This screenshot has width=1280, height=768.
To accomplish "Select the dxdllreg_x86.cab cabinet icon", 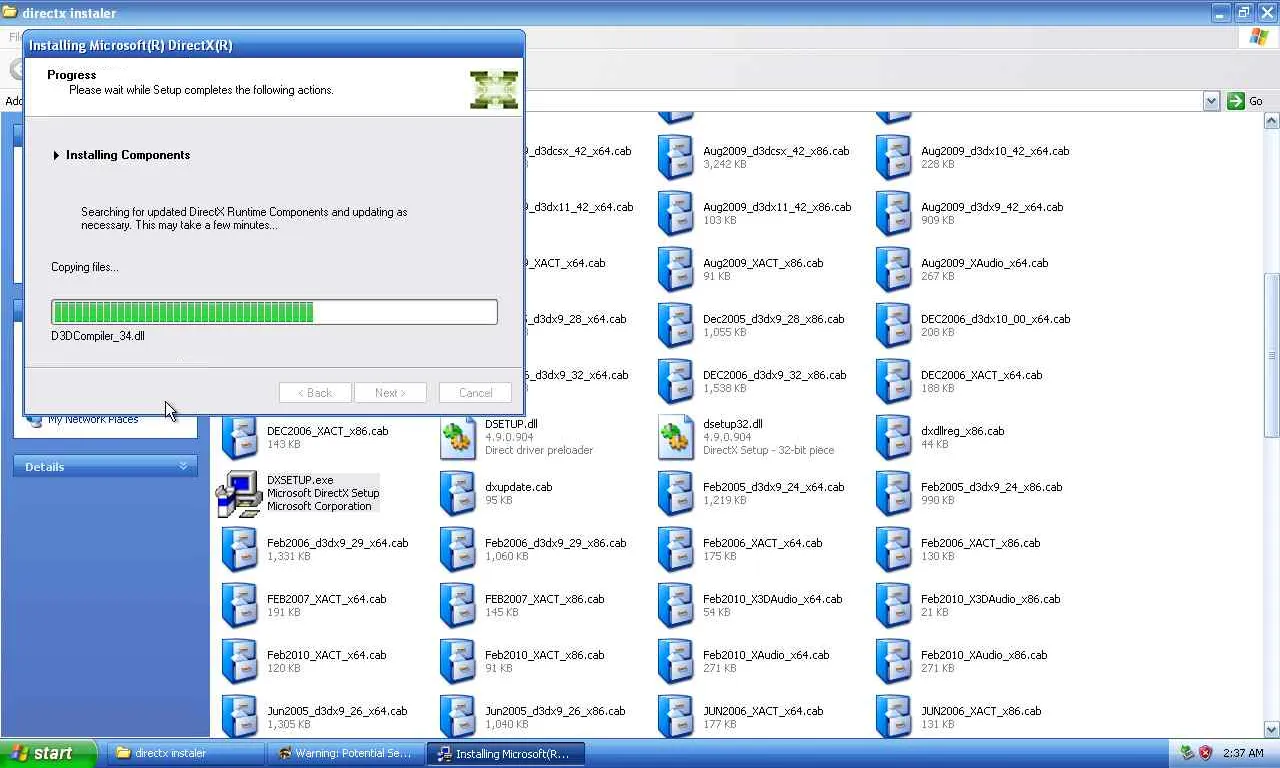I will pos(894,437).
